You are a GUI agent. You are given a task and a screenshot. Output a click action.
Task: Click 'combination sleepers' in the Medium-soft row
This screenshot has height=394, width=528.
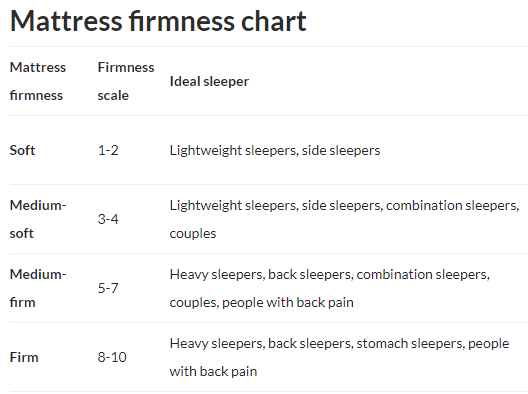pyautogui.click(x=453, y=205)
